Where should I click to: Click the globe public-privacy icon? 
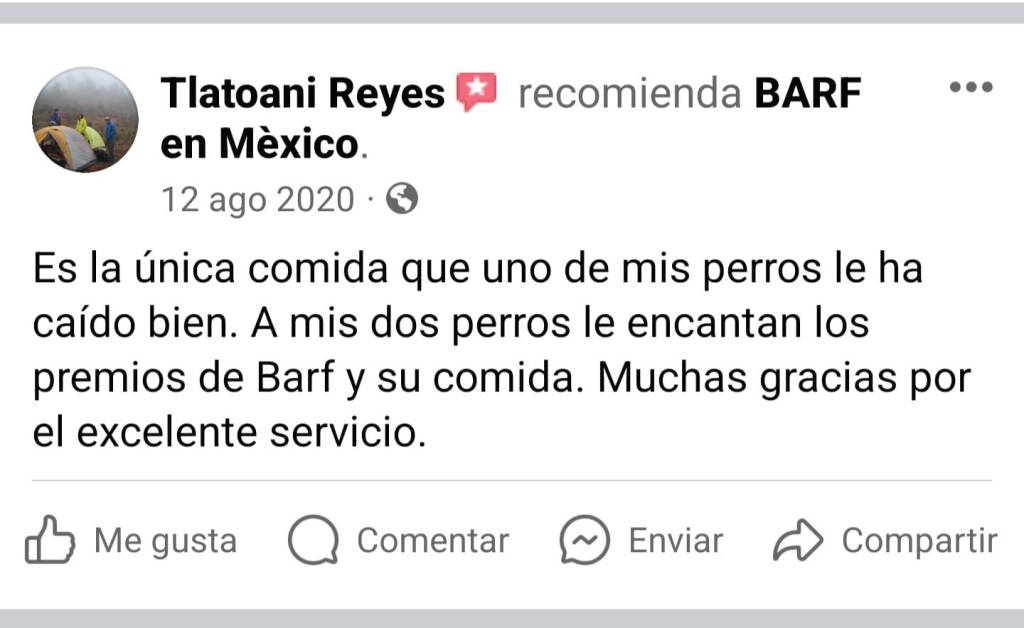pyautogui.click(x=402, y=198)
